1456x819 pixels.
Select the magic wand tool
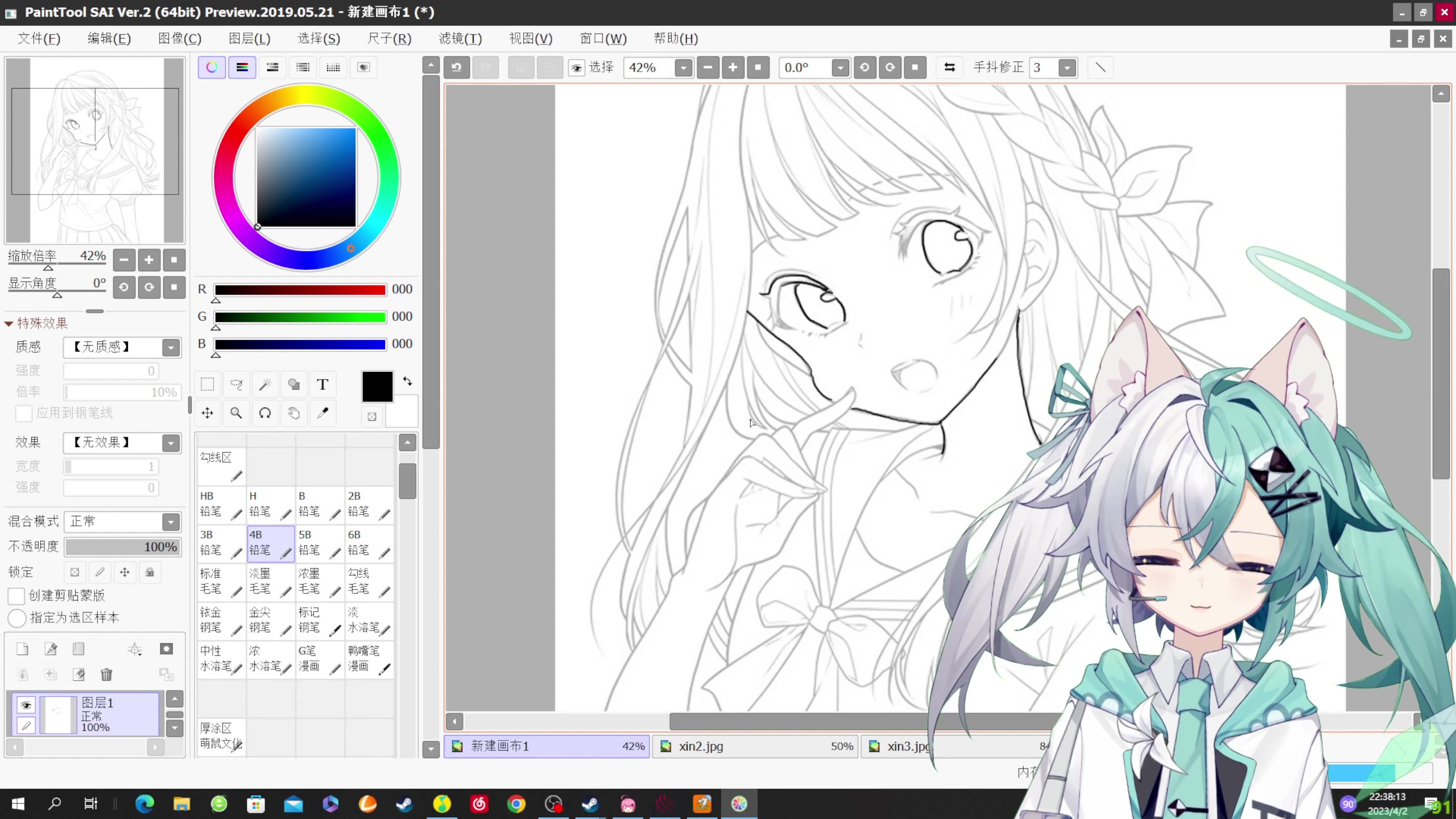pos(265,385)
